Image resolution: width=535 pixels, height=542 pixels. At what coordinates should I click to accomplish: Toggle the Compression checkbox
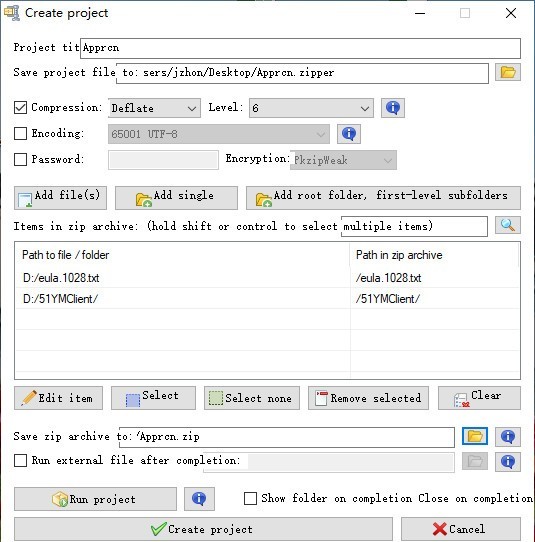pos(20,107)
